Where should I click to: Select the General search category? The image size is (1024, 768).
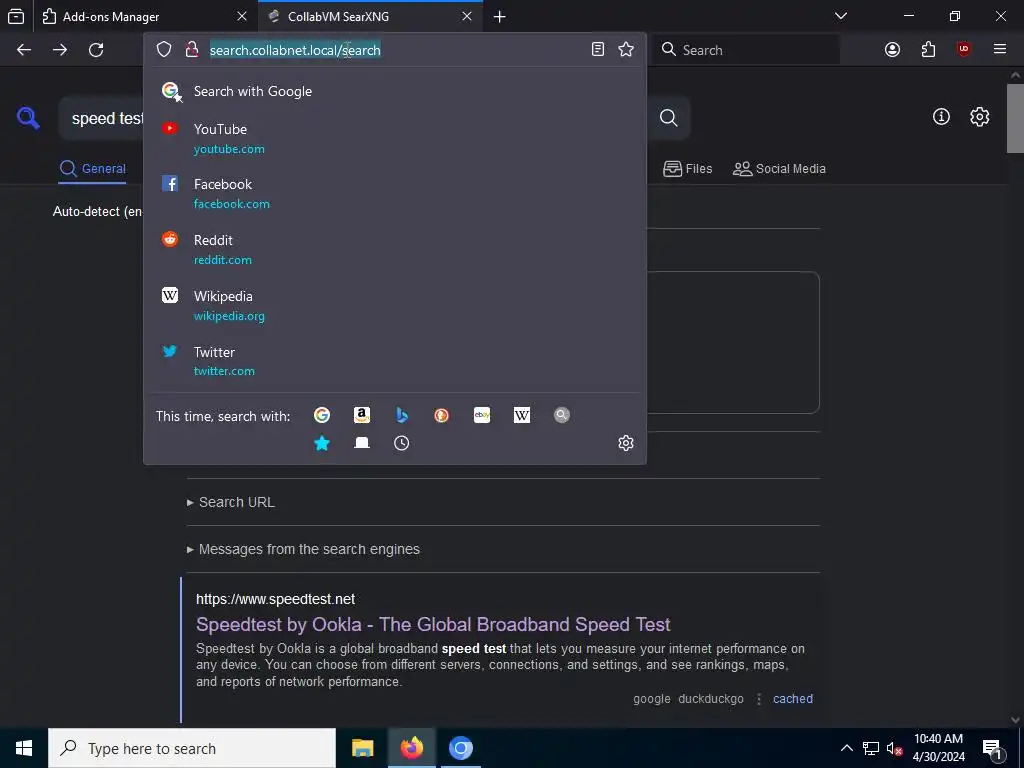point(92,168)
